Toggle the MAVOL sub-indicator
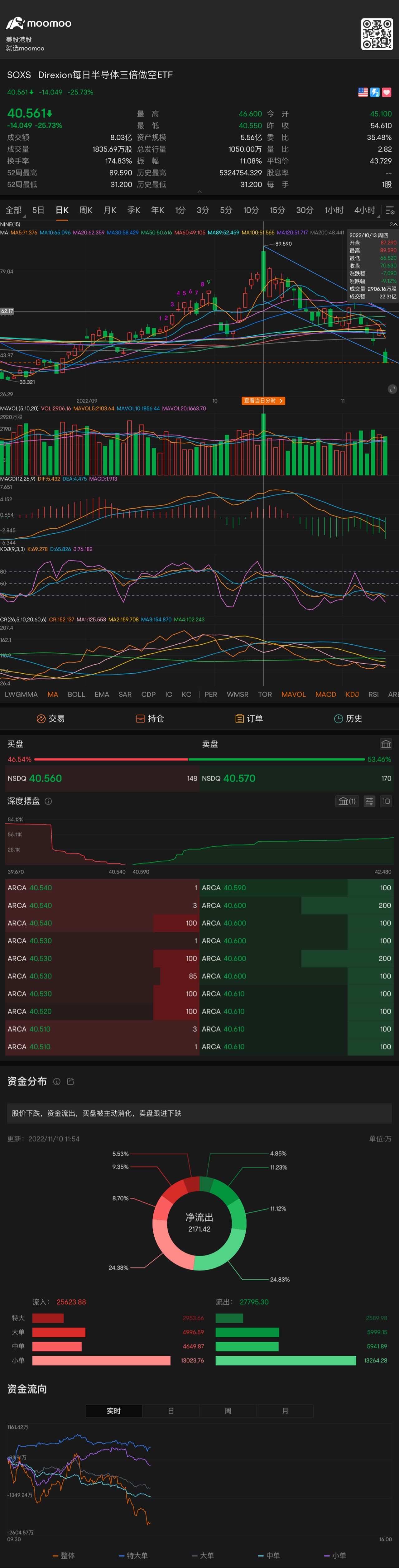The height and width of the screenshot is (1568, 399). tap(294, 694)
